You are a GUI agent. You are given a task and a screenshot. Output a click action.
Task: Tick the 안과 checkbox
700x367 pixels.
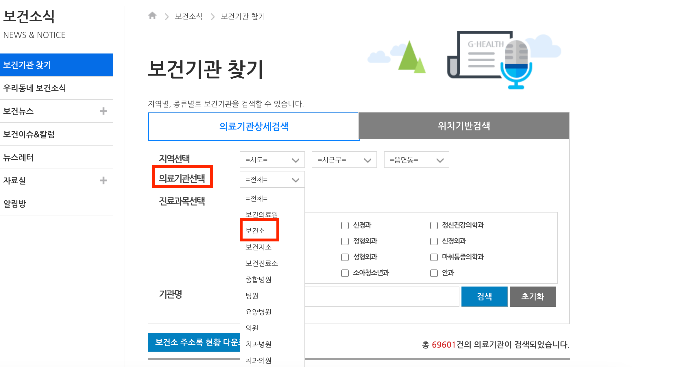pos(433,273)
